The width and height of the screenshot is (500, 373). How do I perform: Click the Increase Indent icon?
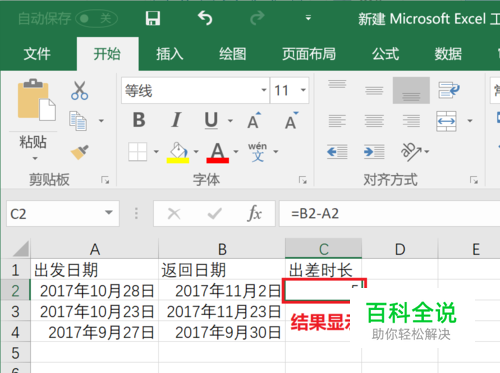coord(374,152)
